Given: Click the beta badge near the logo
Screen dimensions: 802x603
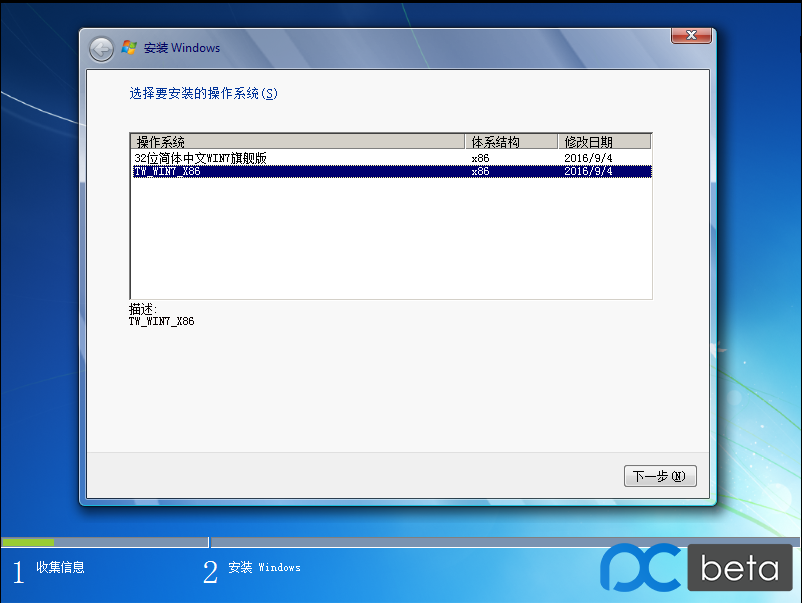Looking at the screenshot, I should pos(739,567).
